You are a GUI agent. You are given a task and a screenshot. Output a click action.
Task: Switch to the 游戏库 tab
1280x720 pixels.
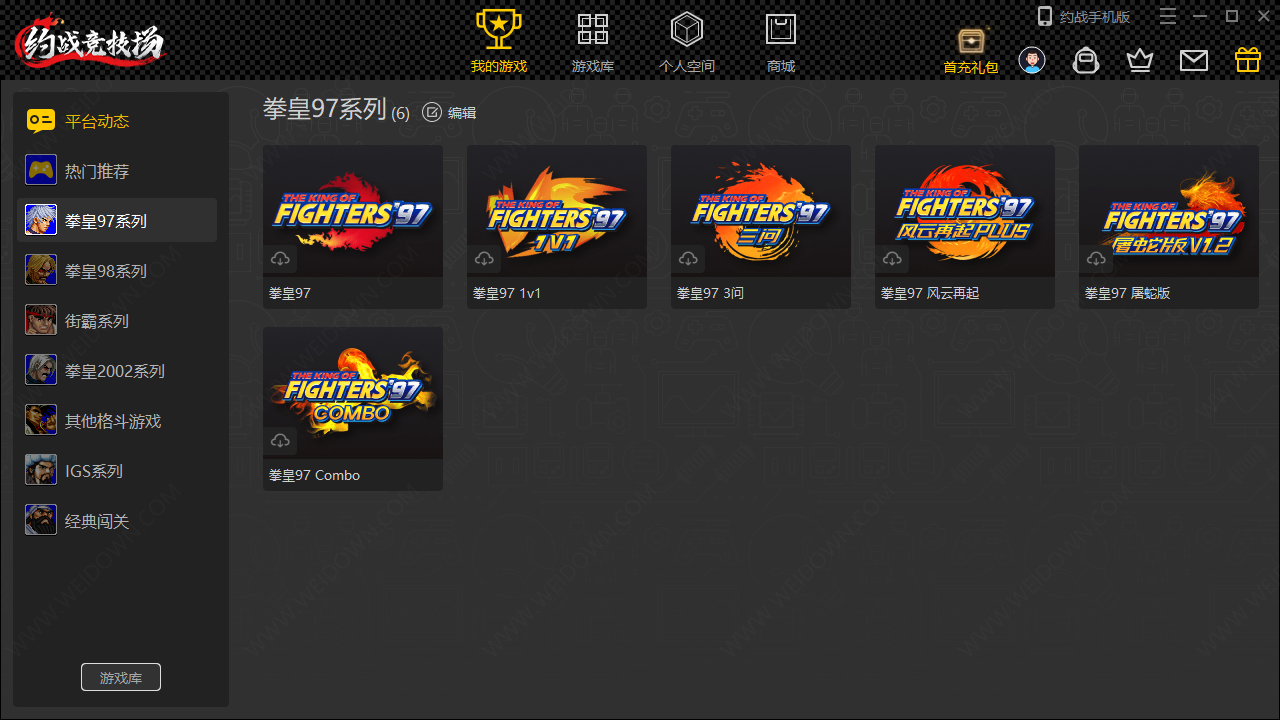pos(593,40)
